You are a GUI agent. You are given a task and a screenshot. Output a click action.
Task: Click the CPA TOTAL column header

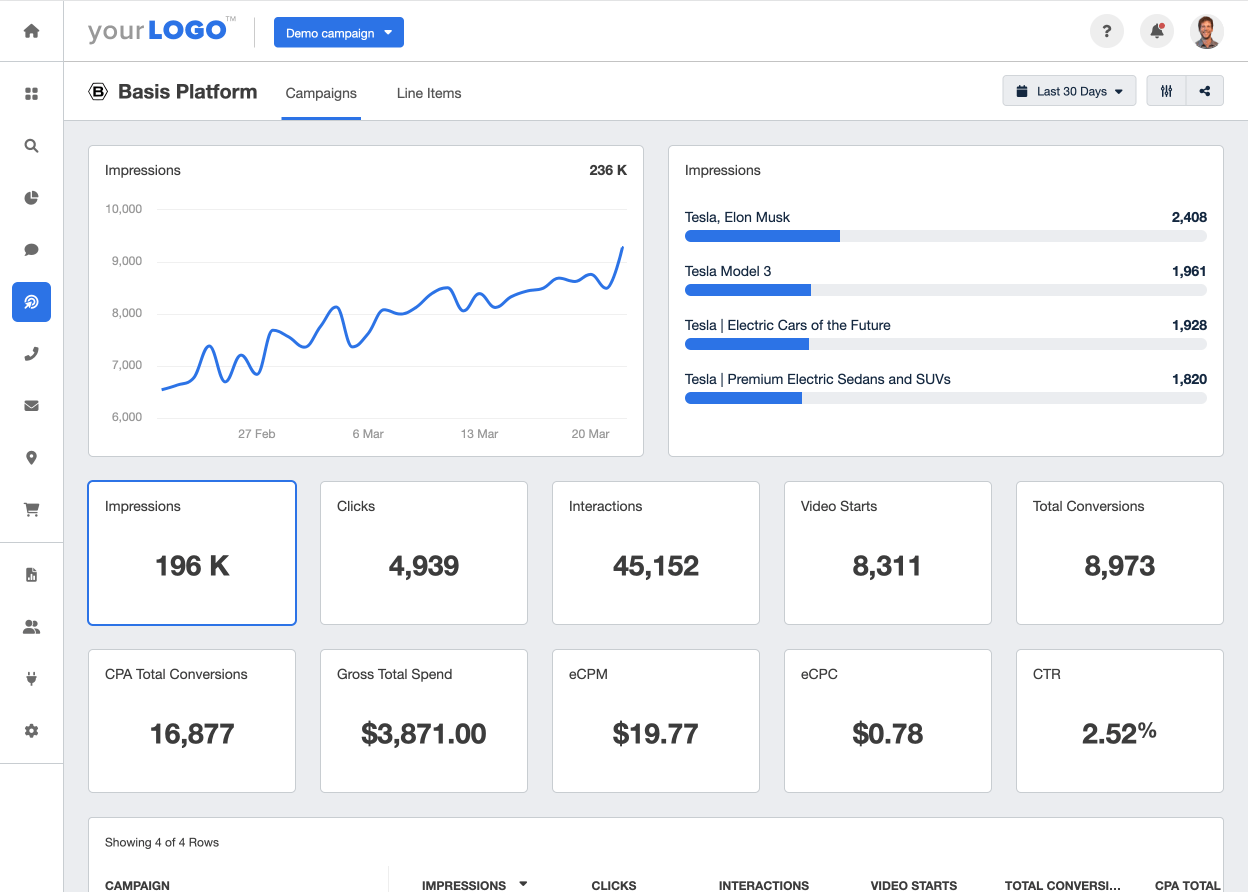1187,885
